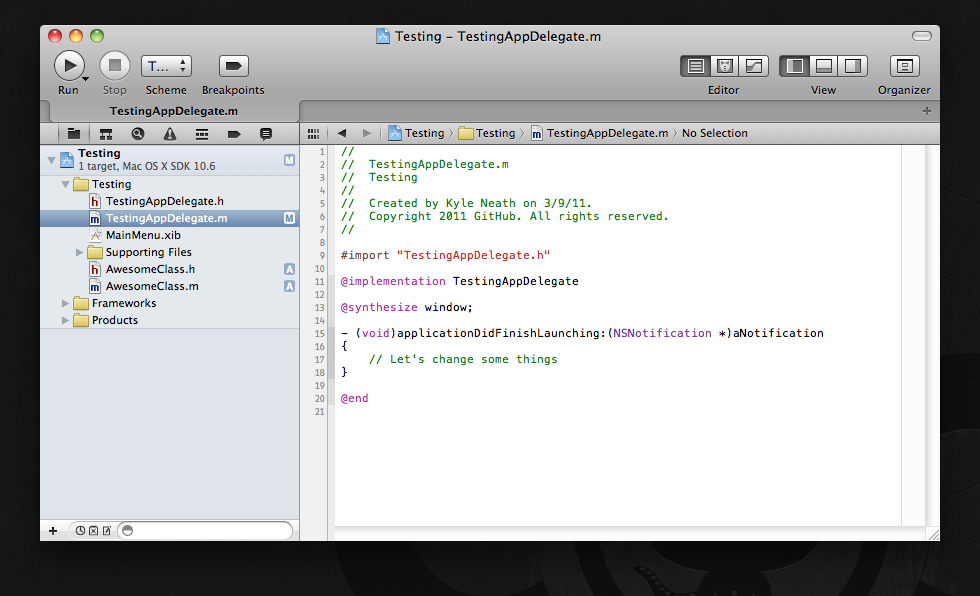Show the bottom Debug area
The image size is (980, 596).
click(824, 66)
